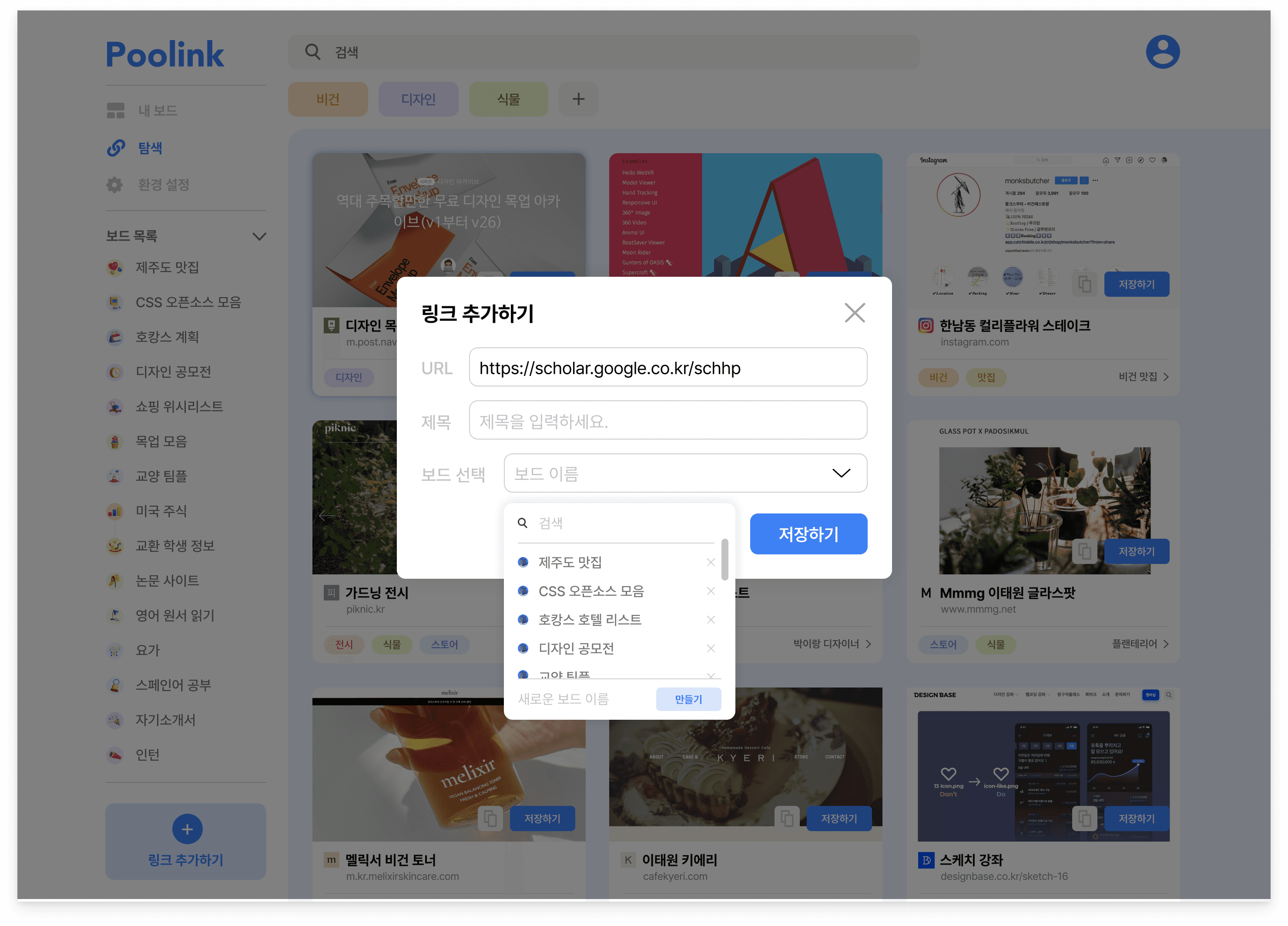Go to 환경 설정 menu item
This screenshot has height=926, width=1288.
coord(148,185)
